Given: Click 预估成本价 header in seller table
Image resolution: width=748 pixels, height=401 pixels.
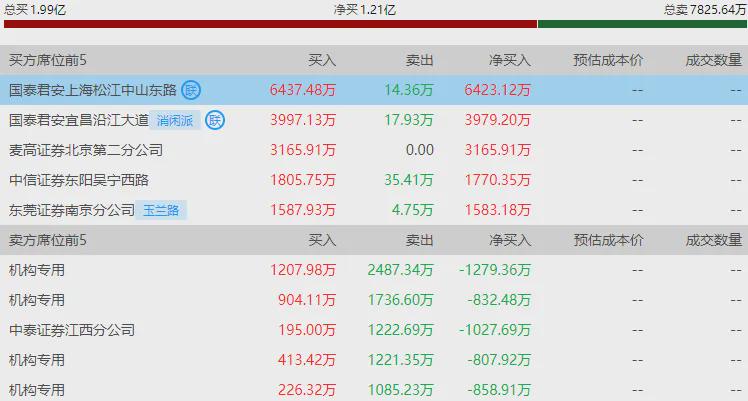Looking at the screenshot, I should click(608, 240).
